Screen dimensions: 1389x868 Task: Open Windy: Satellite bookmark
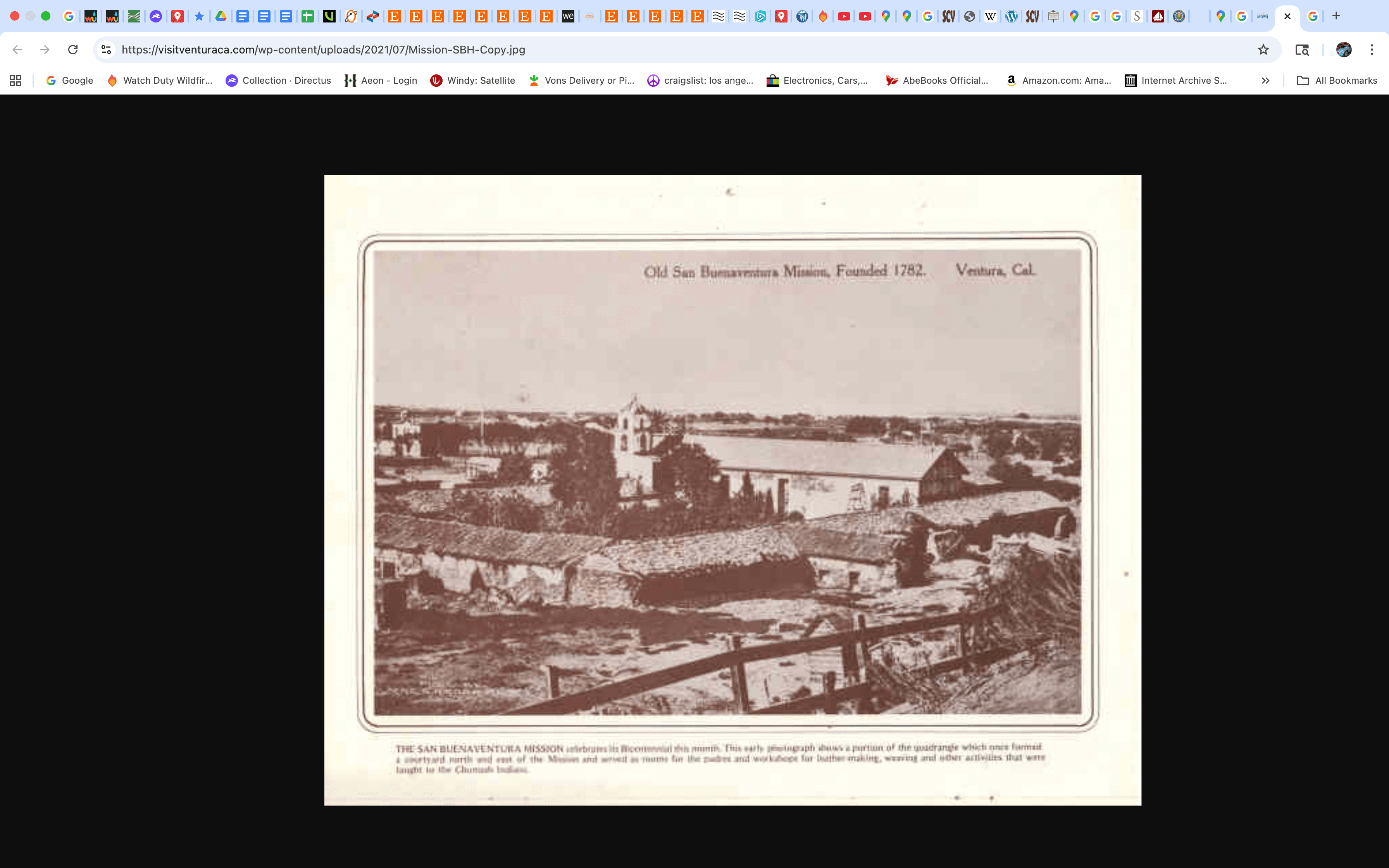[x=472, y=80]
